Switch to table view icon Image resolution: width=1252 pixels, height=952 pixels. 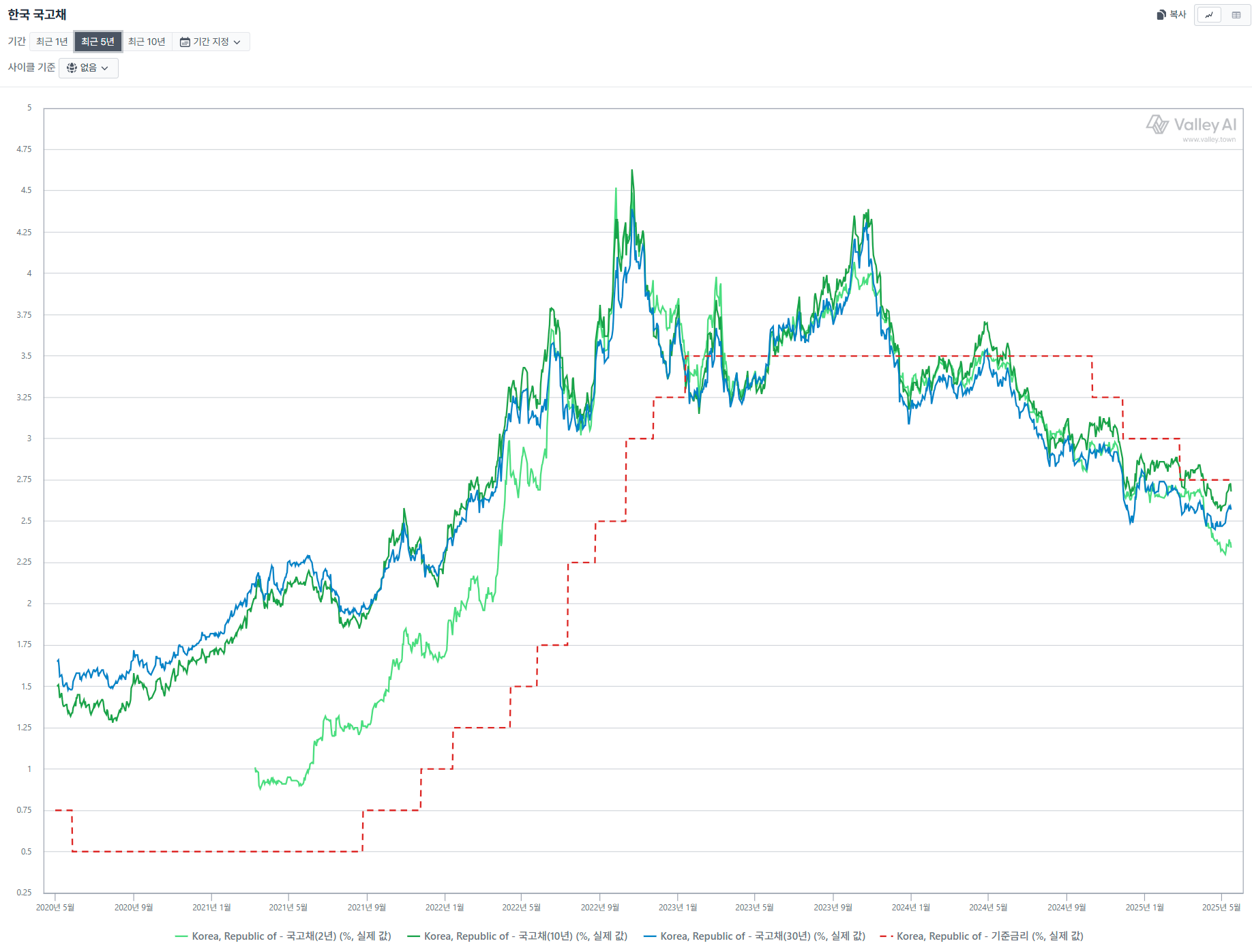(x=1236, y=15)
